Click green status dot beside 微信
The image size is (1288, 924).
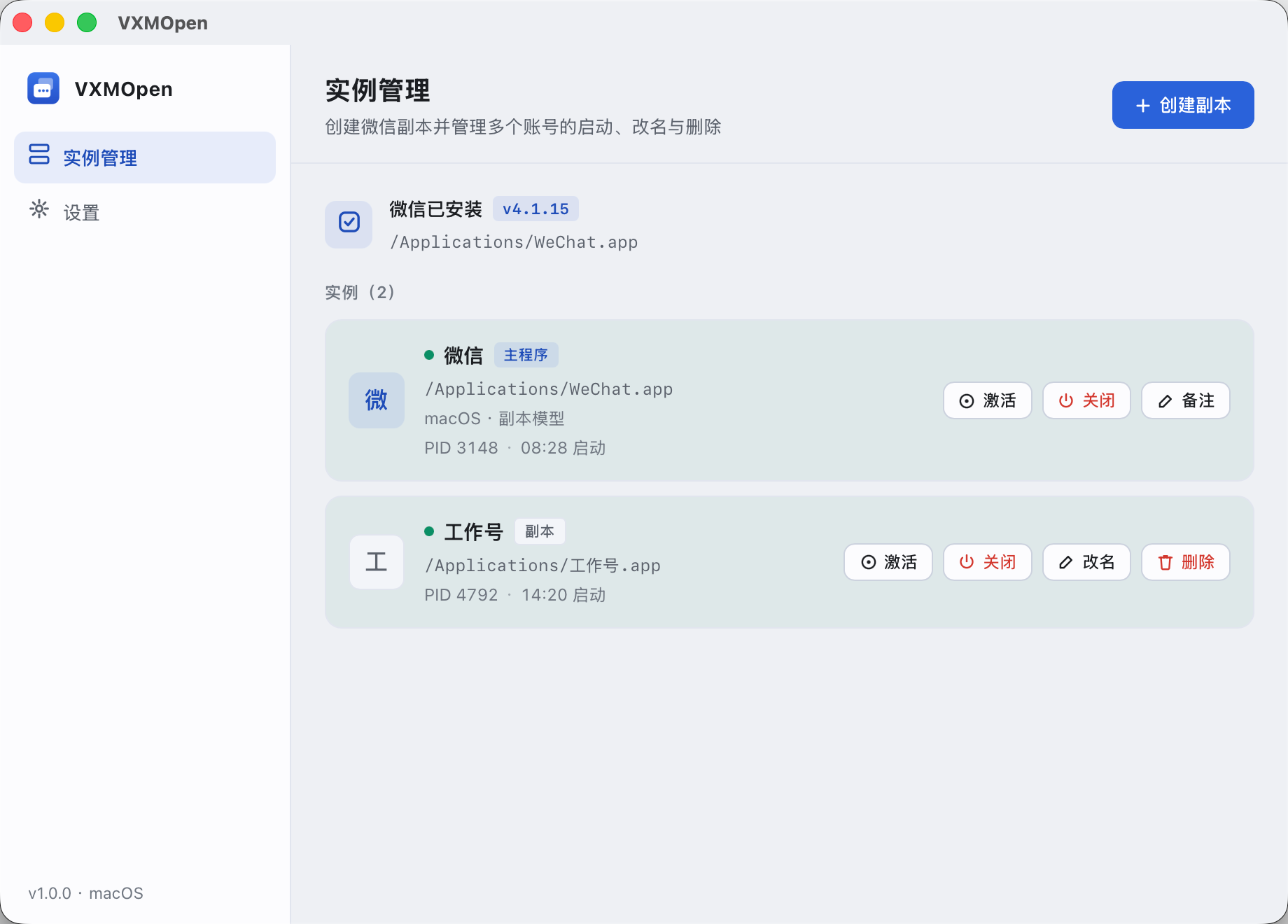coord(429,356)
